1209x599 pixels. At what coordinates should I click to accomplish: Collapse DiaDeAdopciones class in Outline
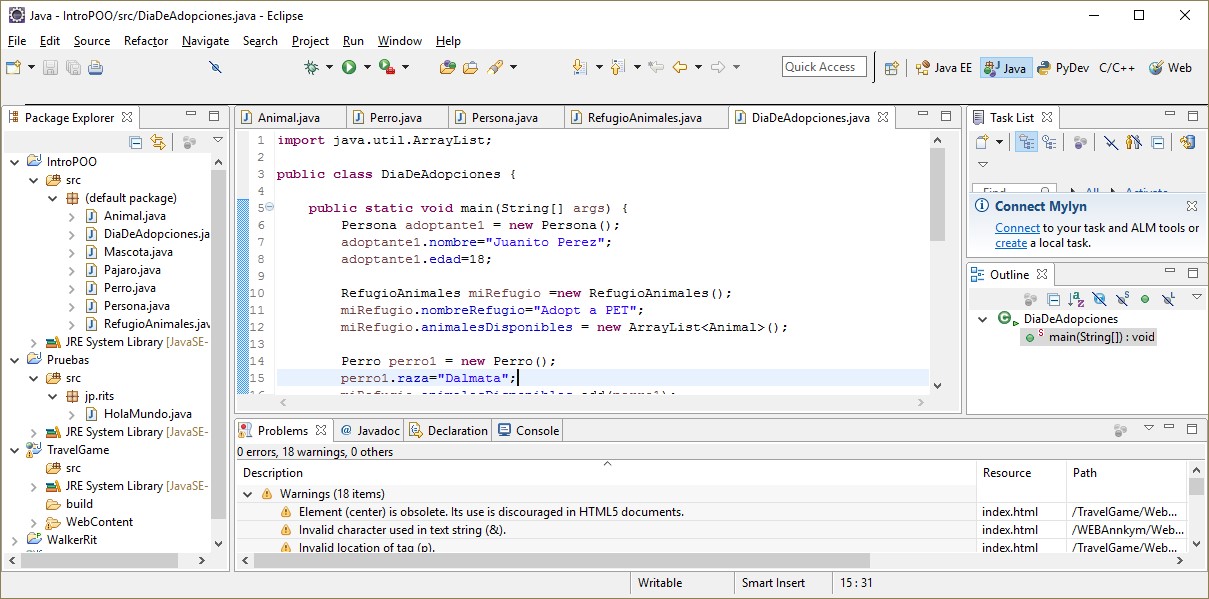[x=983, y=319]
